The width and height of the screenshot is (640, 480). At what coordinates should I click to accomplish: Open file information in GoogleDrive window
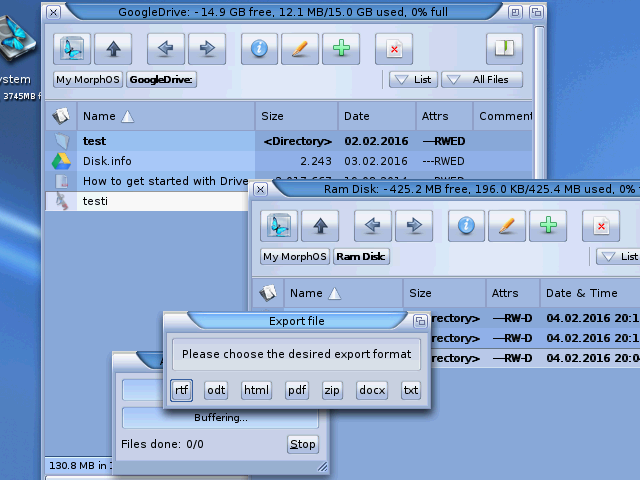pos(259,49)
